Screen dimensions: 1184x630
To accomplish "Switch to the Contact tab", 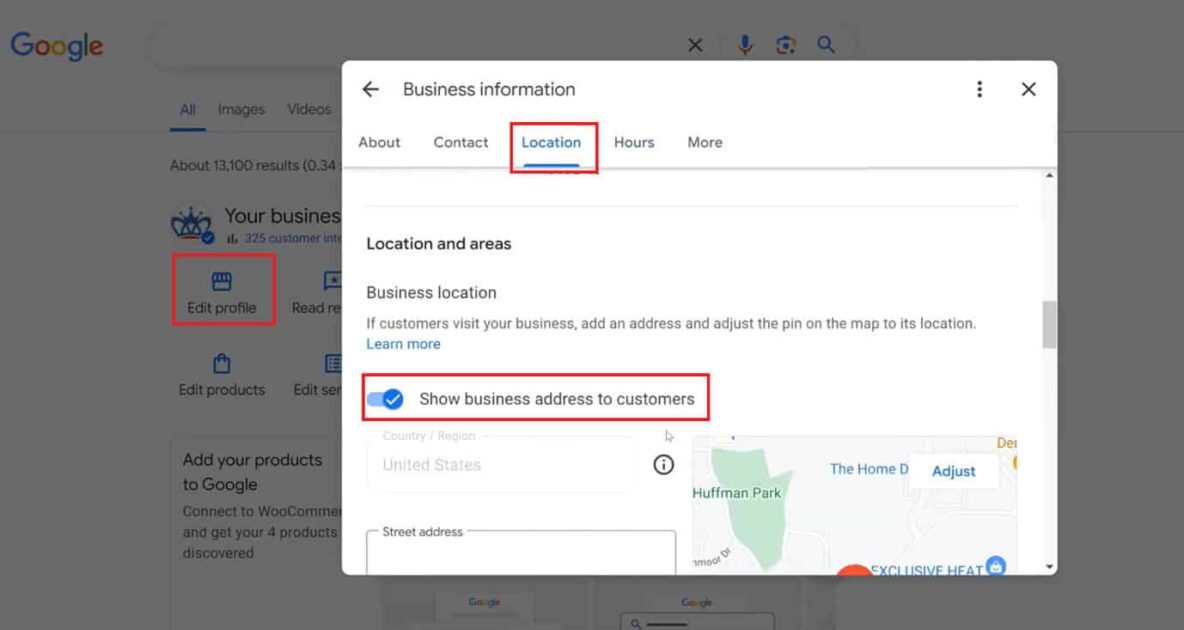I will point(461,142).
